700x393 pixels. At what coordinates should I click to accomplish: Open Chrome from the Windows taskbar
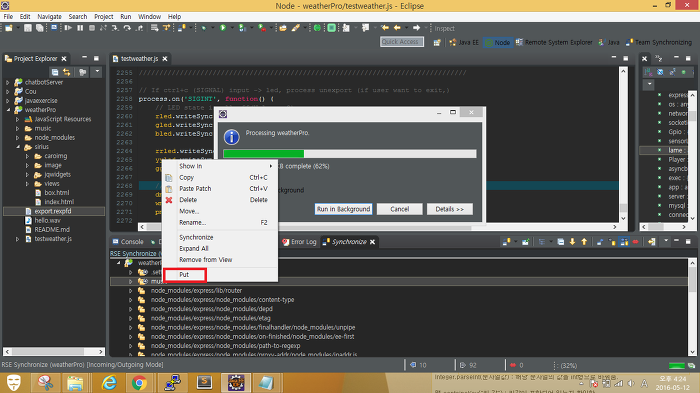pos(139,383)
